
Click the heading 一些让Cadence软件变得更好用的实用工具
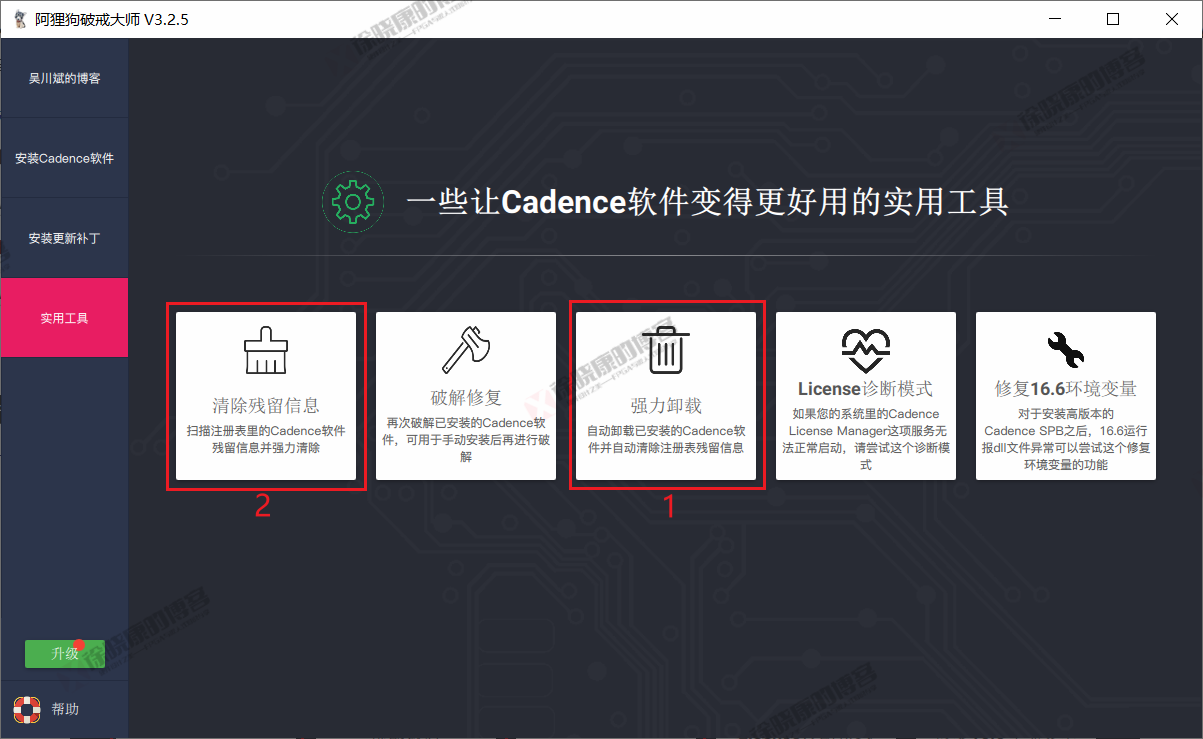click(x=707, y=202)
